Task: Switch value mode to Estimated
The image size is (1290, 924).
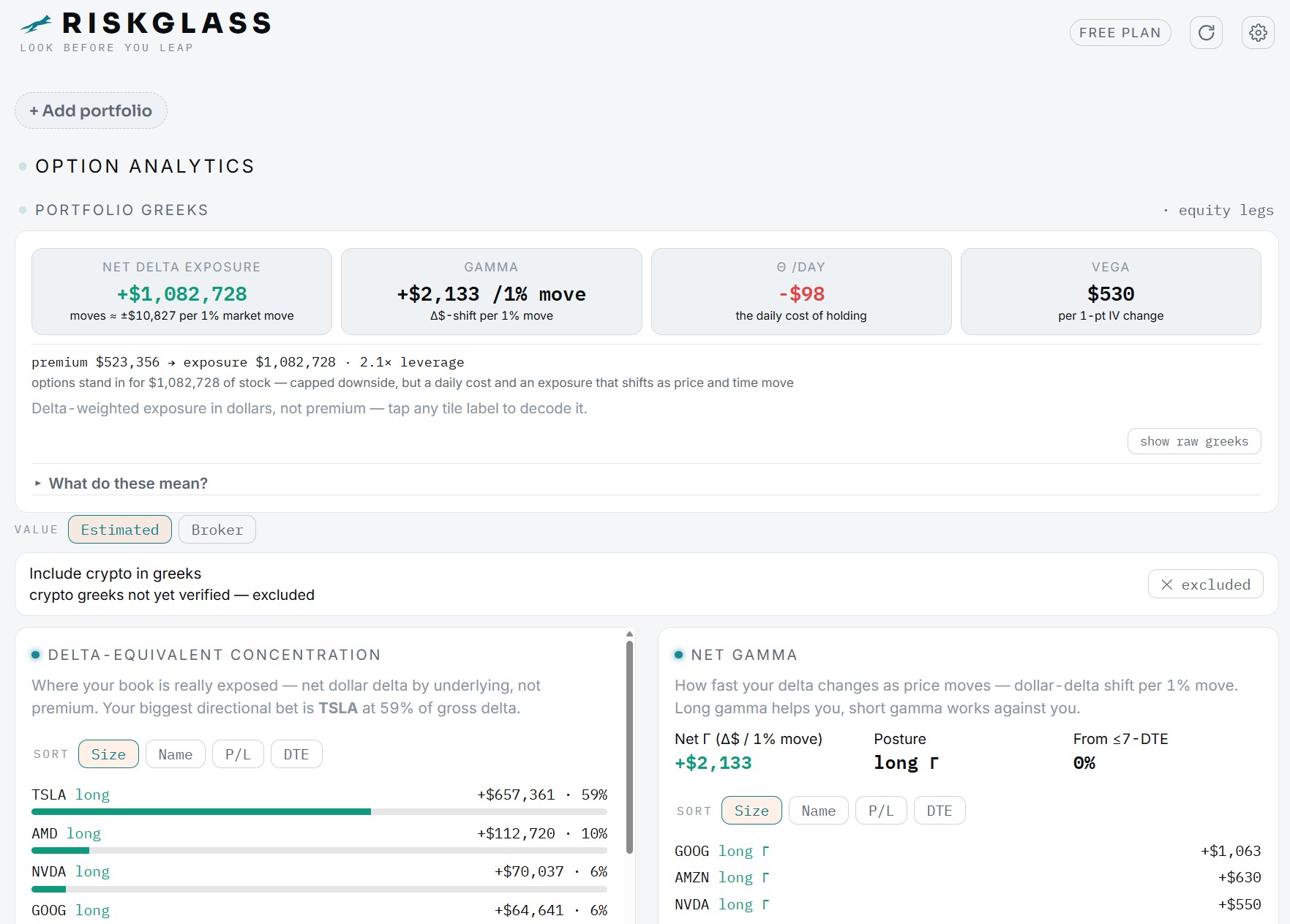Action: (120, 530)
